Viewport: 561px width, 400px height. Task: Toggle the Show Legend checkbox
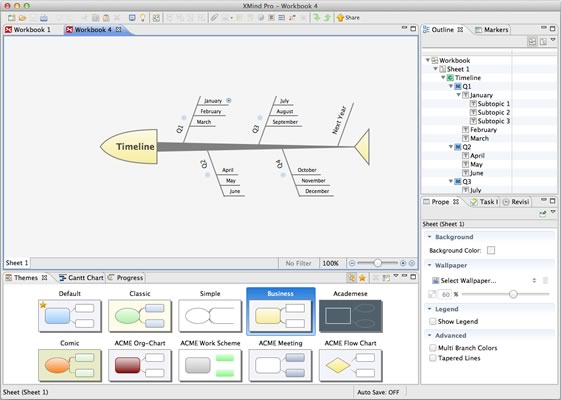pyautogui.click(x=433, y=321)
